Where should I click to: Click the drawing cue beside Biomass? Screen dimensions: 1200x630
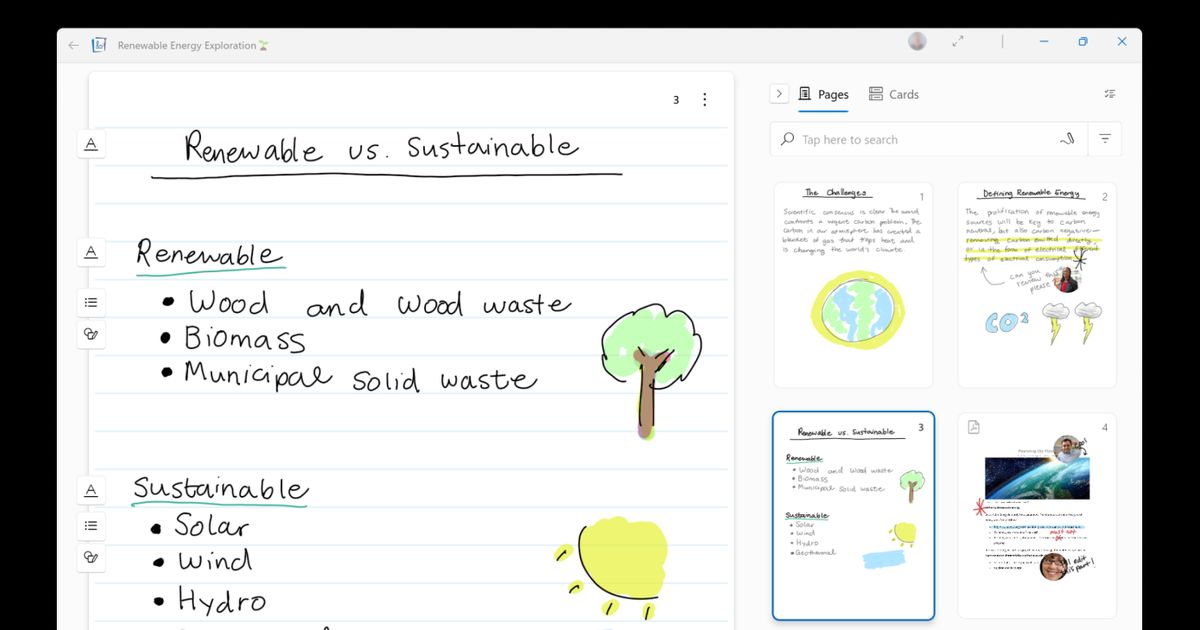pos(91,335)
